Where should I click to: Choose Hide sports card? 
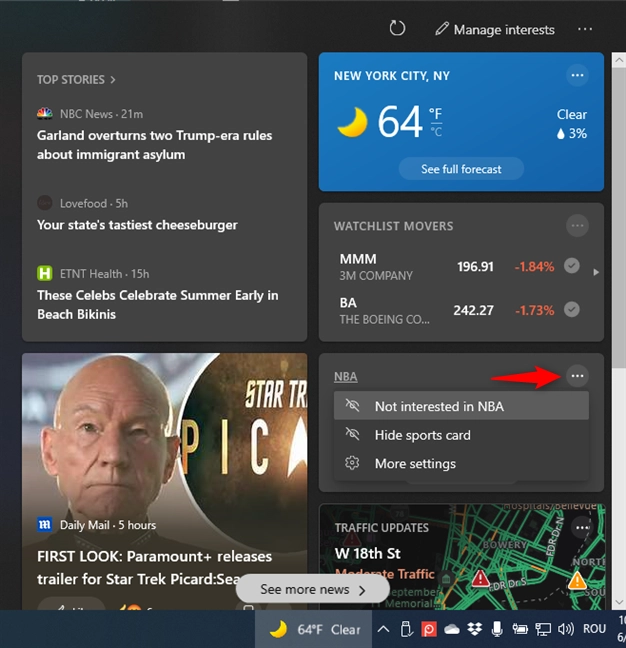461,435
